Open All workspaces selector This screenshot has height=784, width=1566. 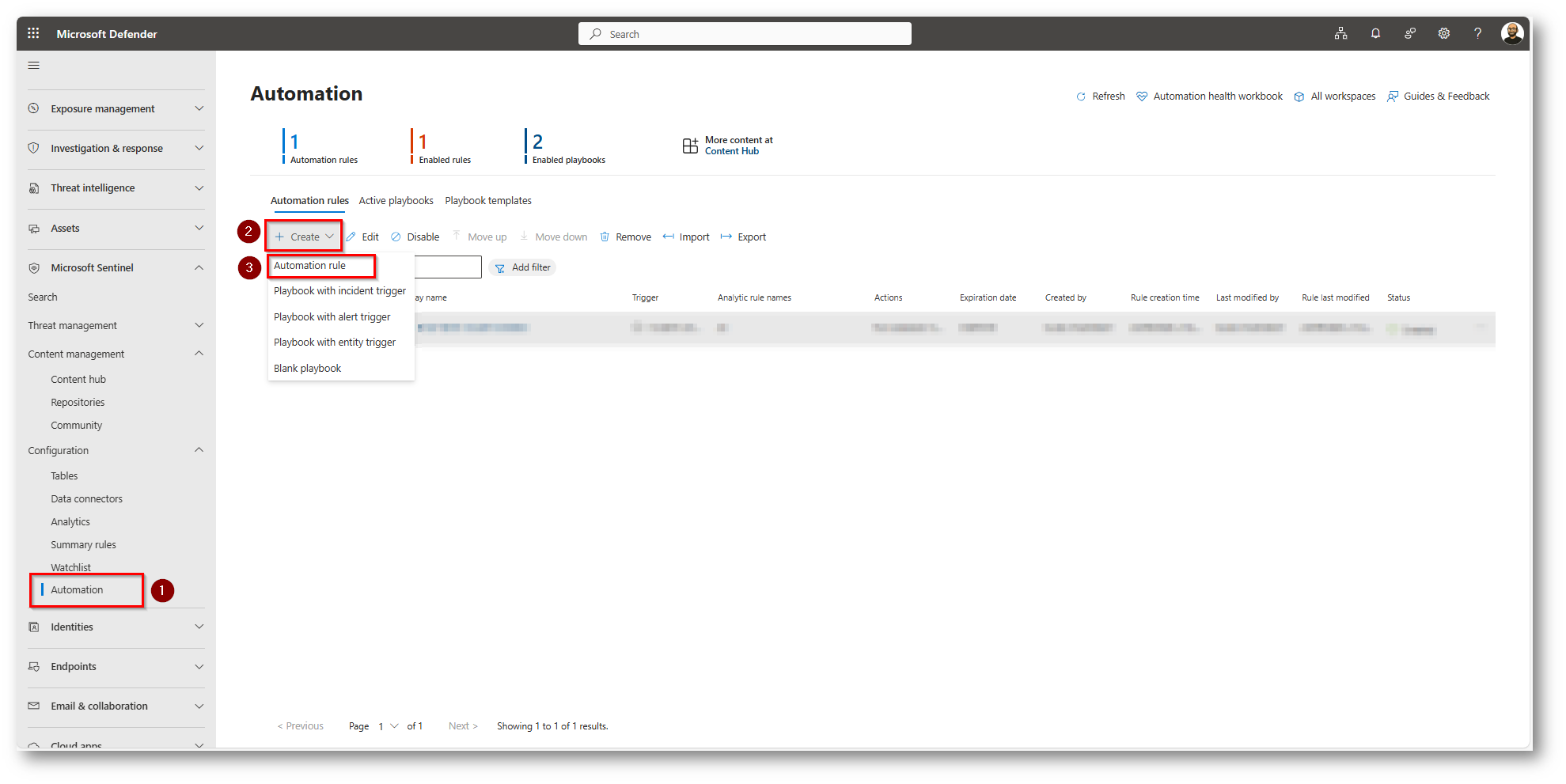[1343, 97]
